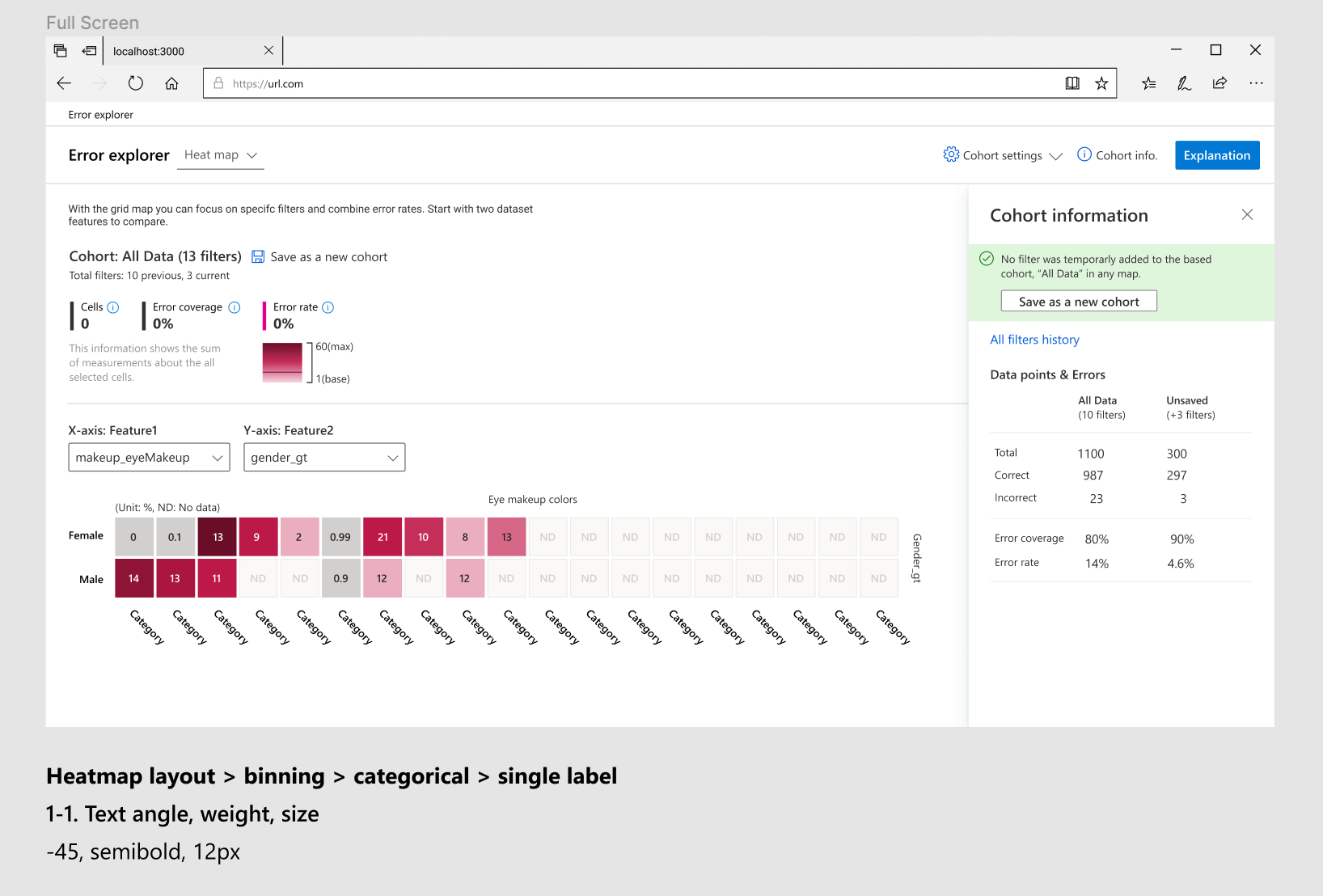Expand the Cohort settings menu

[1003, 155]
